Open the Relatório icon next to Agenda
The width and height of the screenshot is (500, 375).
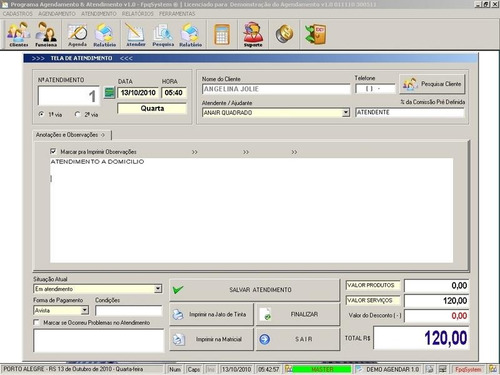pos(105,34)
